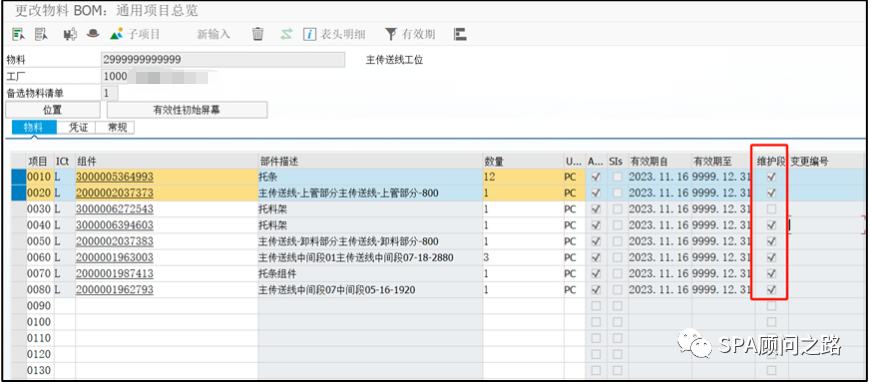Click quantity cell 3 for item 0060
This screenshot has width=870, height=384.
[x=523, y=257]
